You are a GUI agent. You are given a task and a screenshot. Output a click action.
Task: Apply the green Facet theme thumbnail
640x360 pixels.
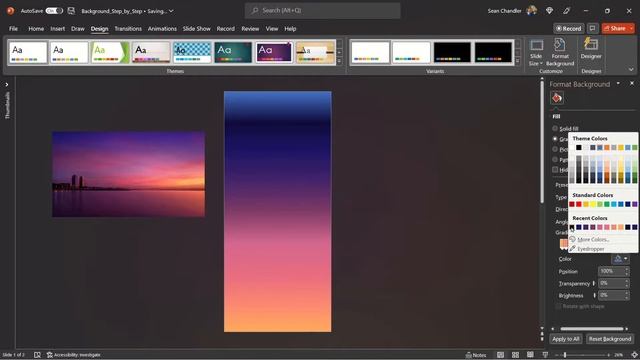point(110,52)
